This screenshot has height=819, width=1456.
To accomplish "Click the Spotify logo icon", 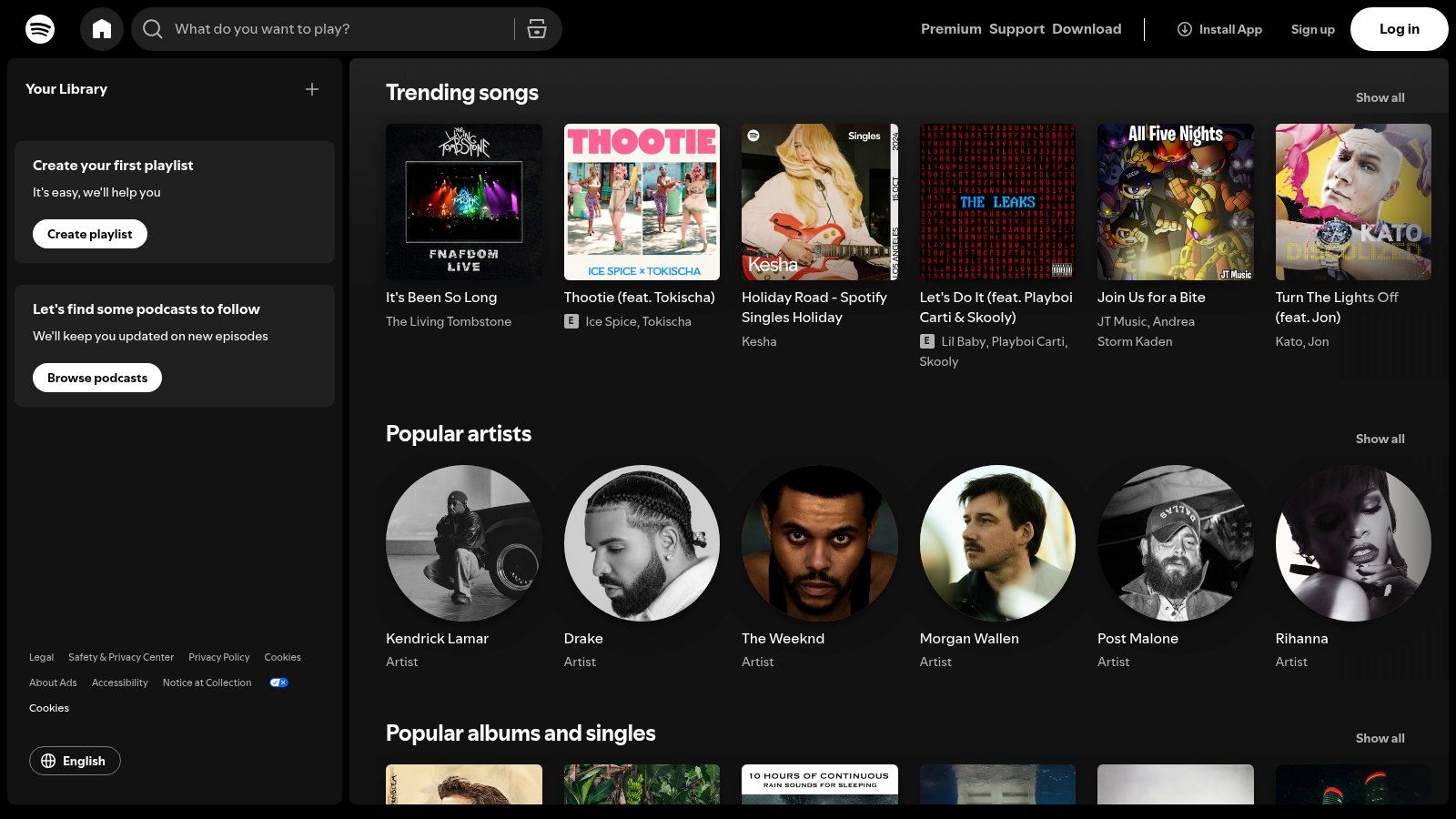I will 40,29.
